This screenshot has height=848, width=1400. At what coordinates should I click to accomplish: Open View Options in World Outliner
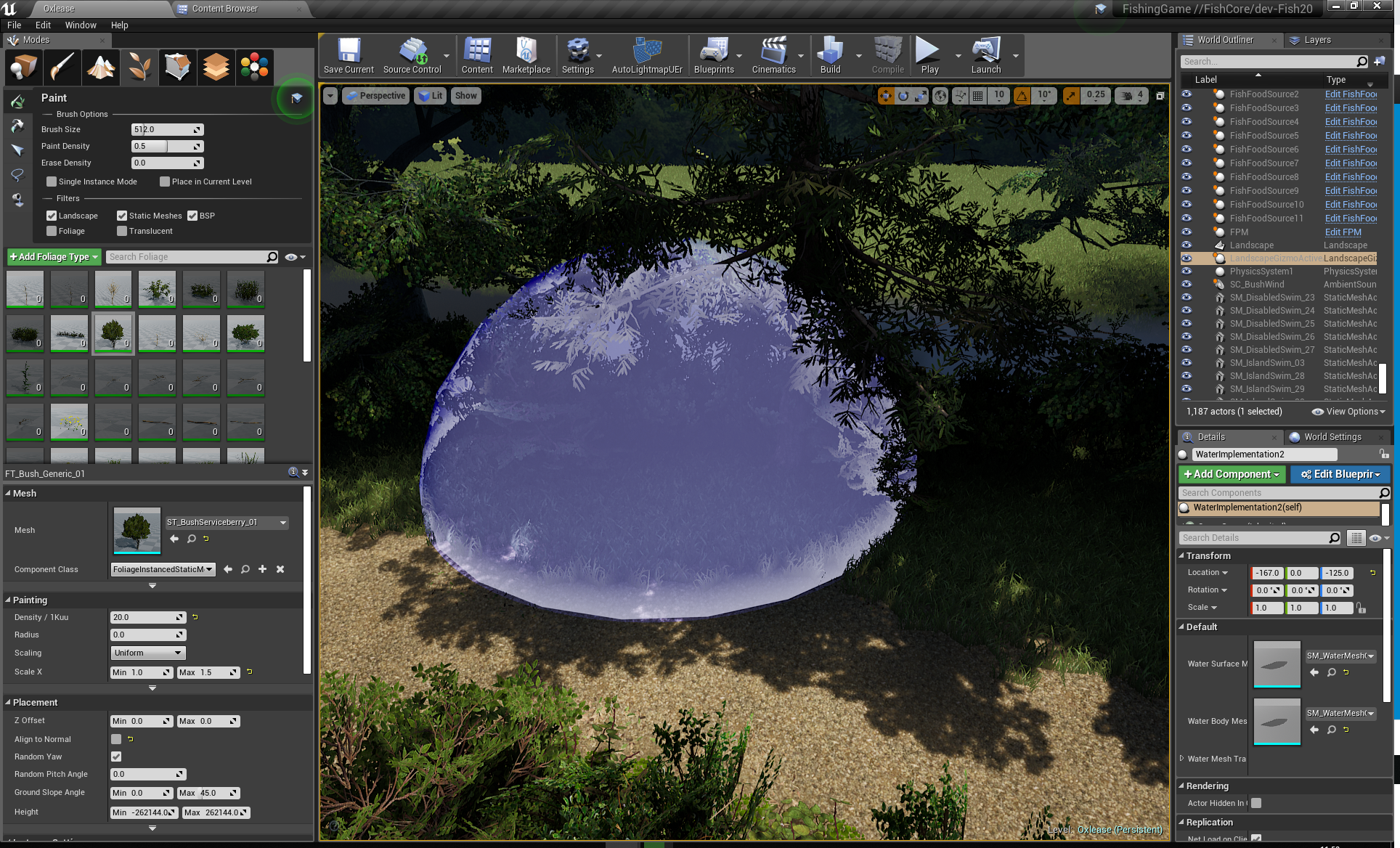tap(1348, 412)
